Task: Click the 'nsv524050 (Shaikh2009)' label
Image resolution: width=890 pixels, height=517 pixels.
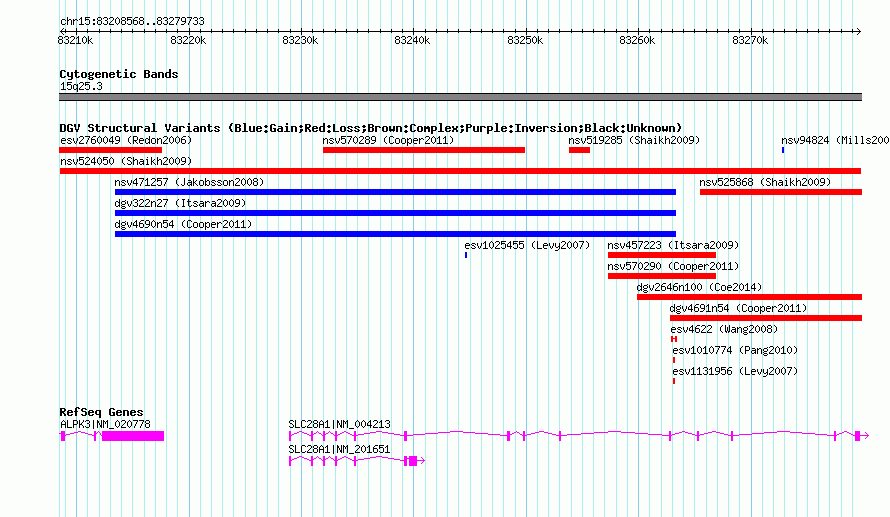Action: pos(126,161)
